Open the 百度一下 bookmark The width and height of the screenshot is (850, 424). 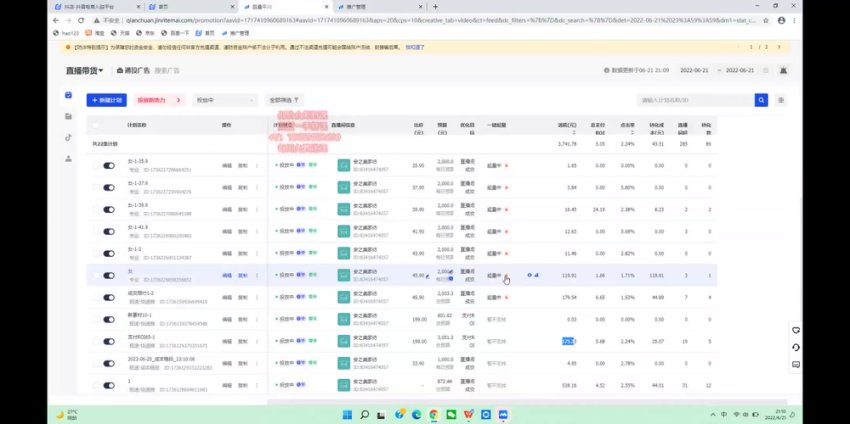click(175, 33)
